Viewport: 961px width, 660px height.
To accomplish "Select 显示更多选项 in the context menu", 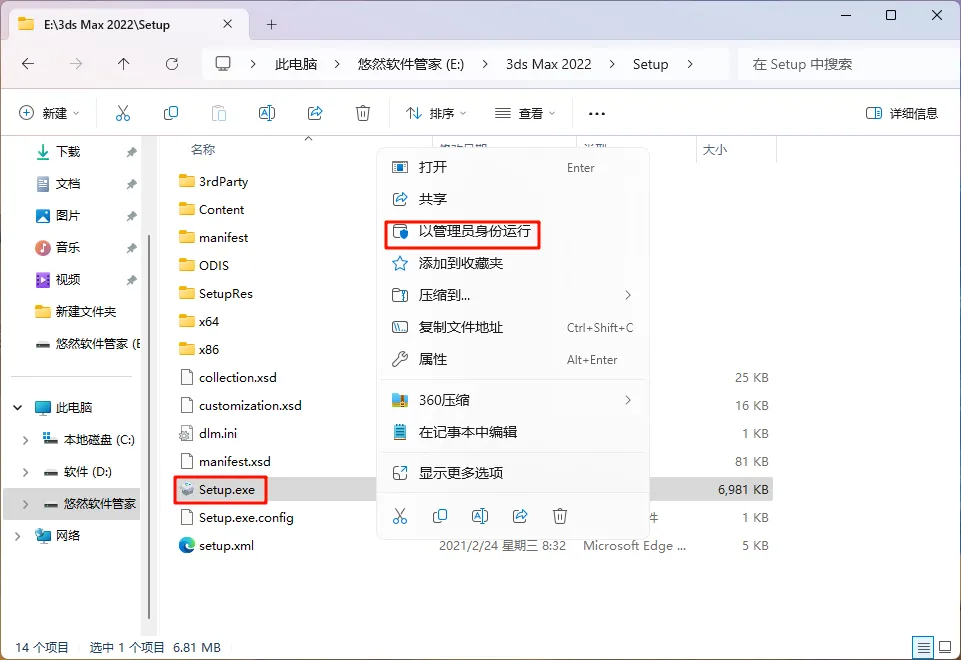I will point(512,473).
